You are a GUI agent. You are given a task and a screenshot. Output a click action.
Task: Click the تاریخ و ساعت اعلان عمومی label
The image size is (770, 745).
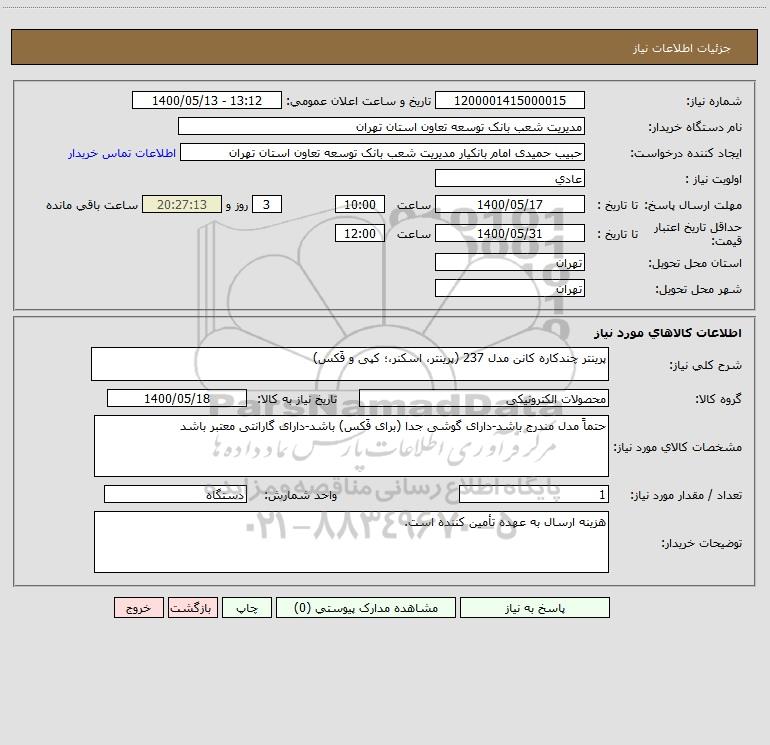359,101
